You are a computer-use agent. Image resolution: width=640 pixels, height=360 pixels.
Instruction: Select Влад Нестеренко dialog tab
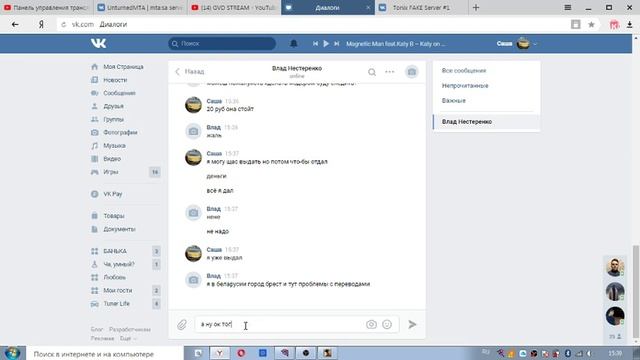tap(486, 122)
